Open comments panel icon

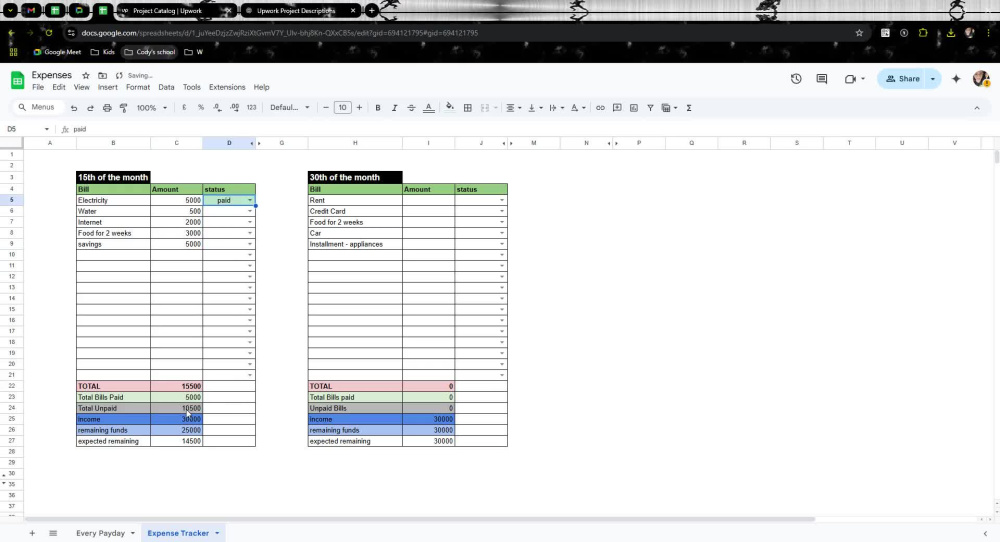point(821,78)
